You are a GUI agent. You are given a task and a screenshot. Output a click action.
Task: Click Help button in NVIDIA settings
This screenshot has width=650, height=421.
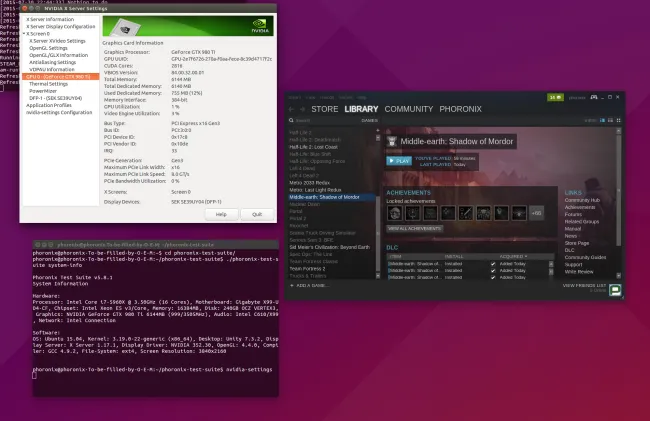221,214
